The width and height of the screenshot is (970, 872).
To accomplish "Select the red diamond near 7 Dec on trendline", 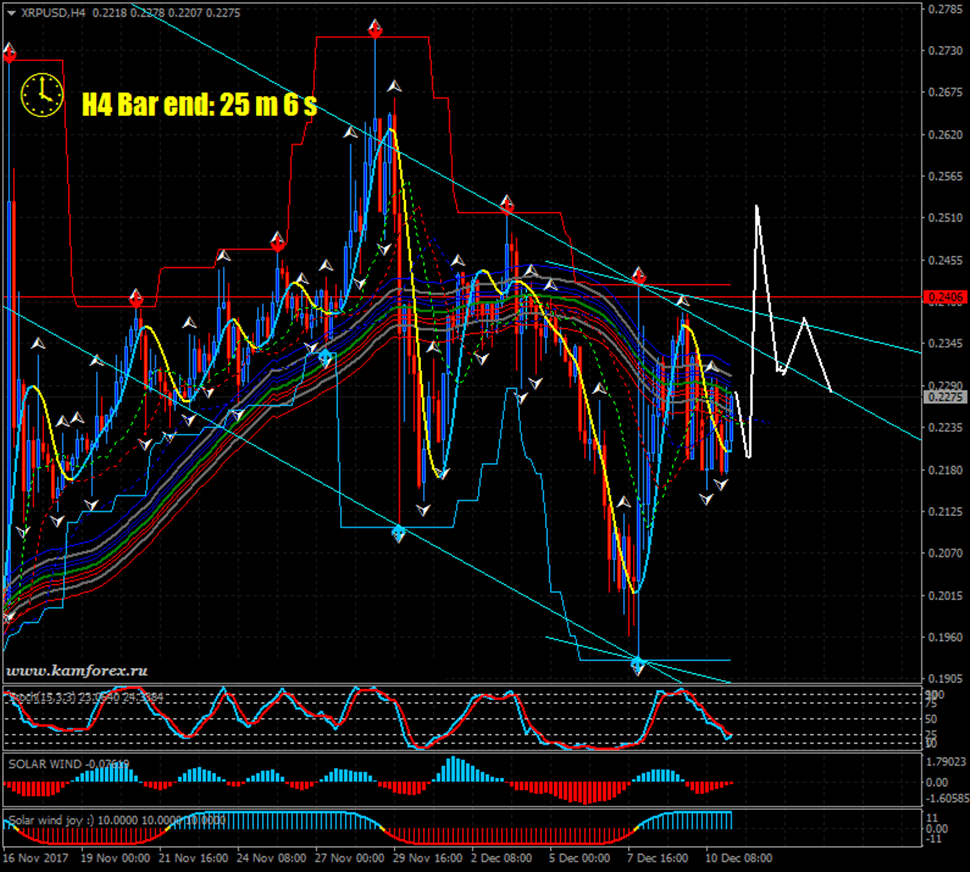I will (638, 278).
